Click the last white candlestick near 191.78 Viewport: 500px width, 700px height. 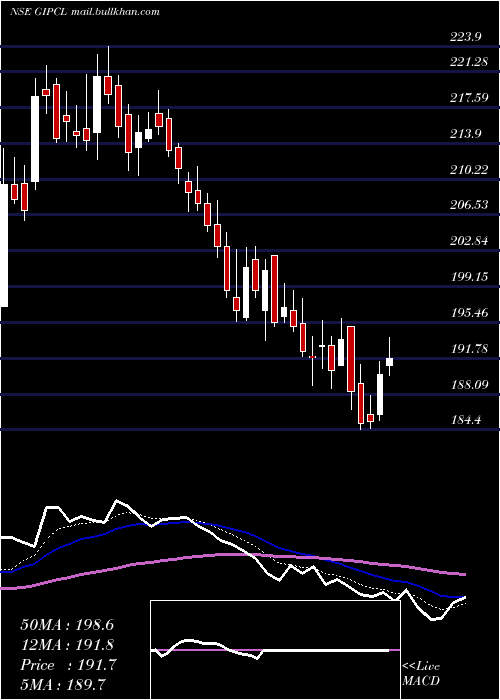(x=389, y=362)
